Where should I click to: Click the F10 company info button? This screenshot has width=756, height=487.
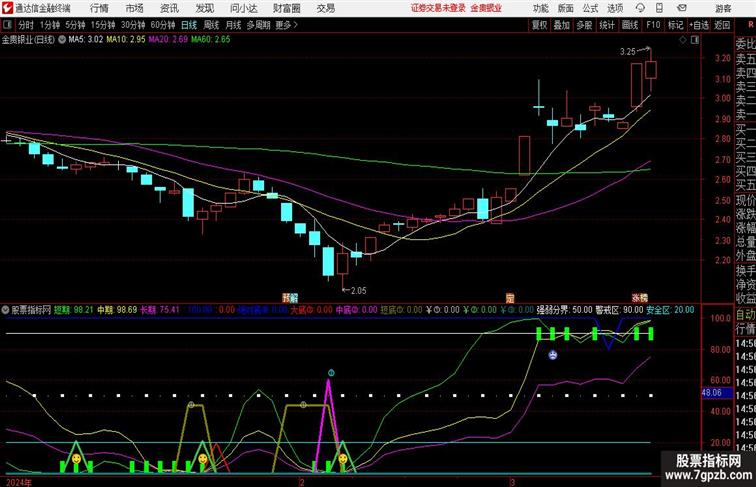click(x=653, y=25)
